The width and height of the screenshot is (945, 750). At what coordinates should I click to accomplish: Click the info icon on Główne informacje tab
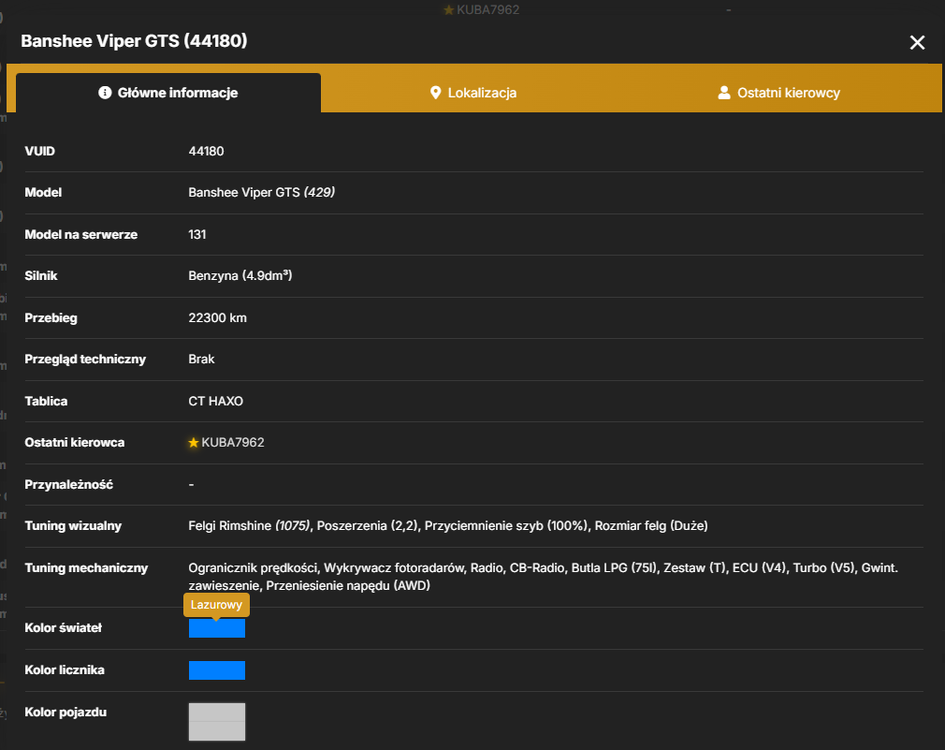pos(105,92)
